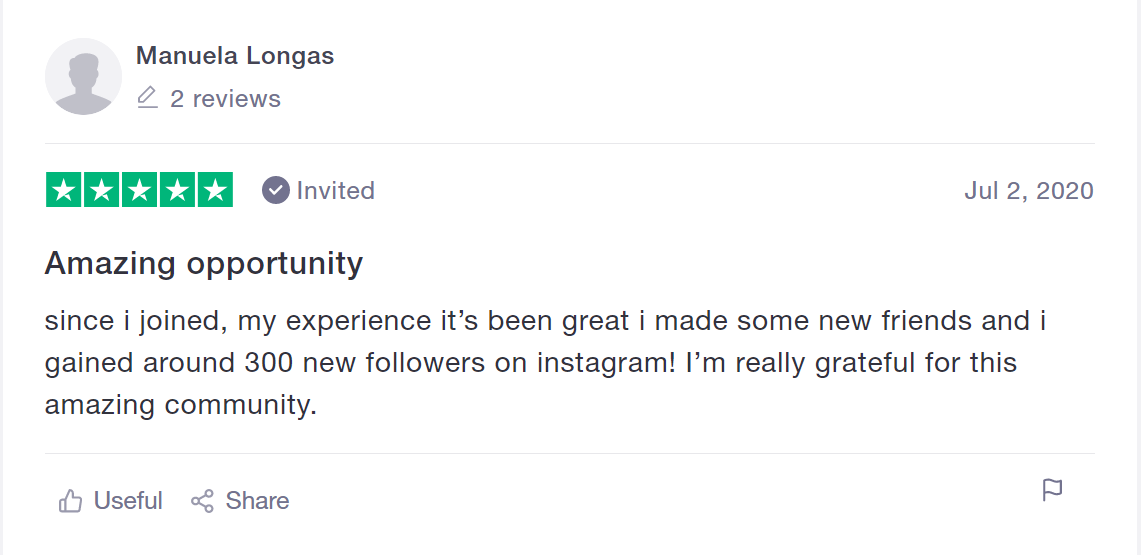Click the last line ending amazing community
The width and height of the screenshot is (1141, 555).
[x=180, y=405]
